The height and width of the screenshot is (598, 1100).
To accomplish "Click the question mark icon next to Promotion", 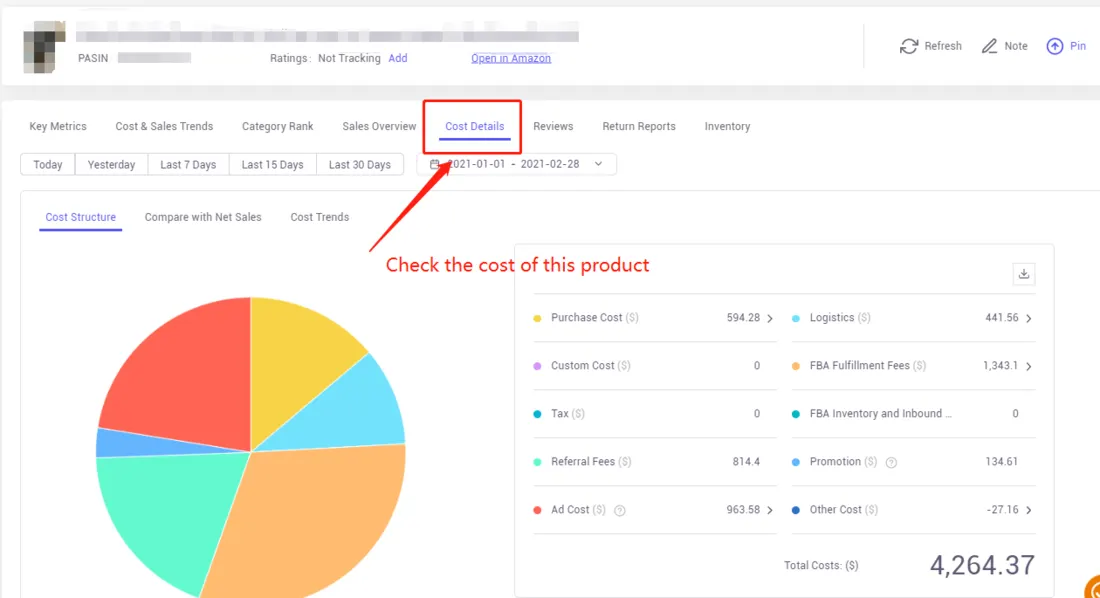I will [x=889, y=461].
